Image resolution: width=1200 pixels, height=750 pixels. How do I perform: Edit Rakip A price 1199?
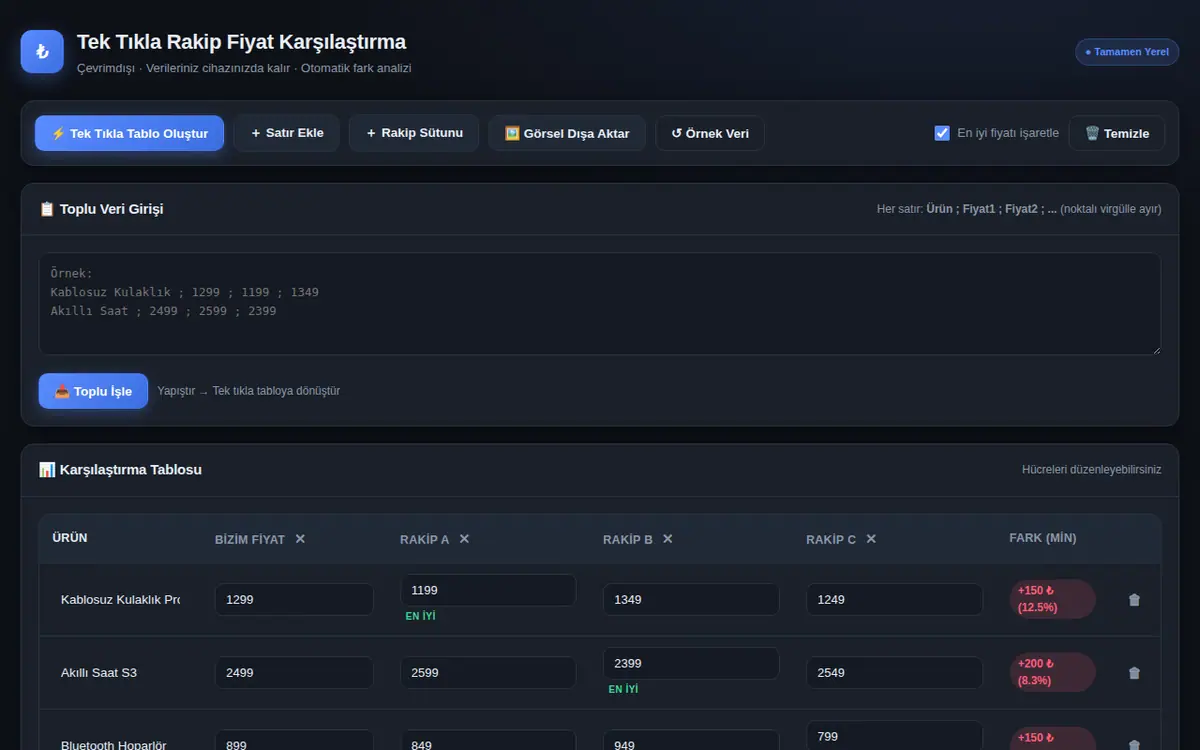click(488, 590)
